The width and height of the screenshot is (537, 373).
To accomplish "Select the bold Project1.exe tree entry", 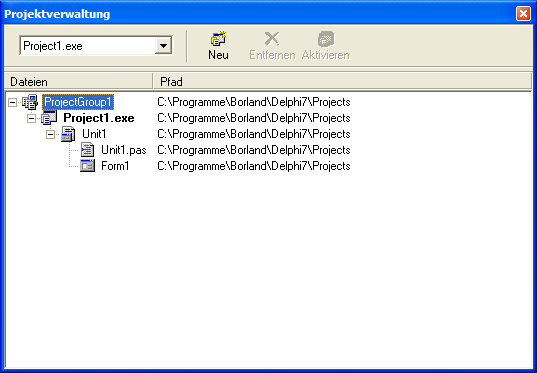I will (x=99, y=118).
